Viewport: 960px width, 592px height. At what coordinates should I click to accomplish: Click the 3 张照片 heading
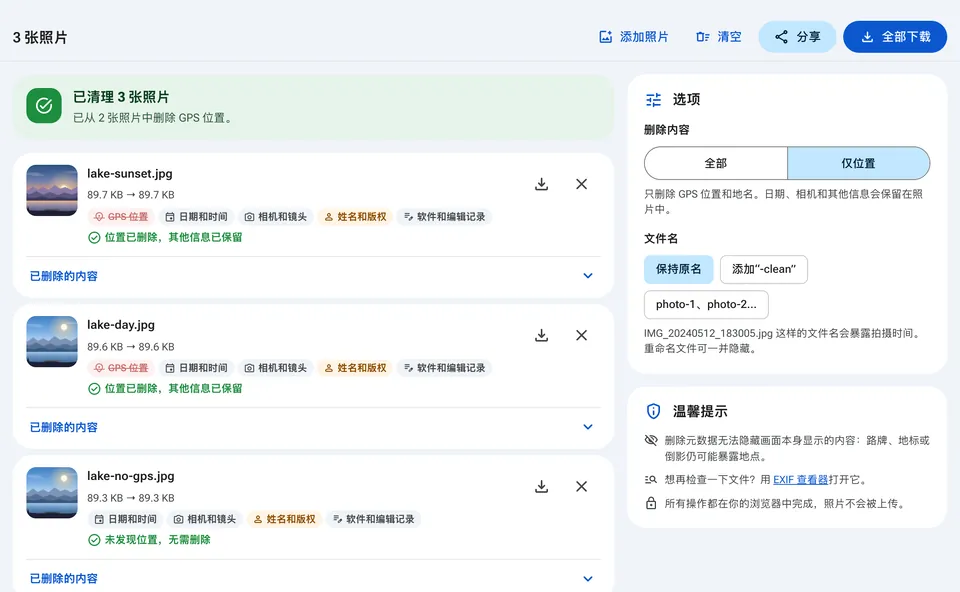coord(40,37)
